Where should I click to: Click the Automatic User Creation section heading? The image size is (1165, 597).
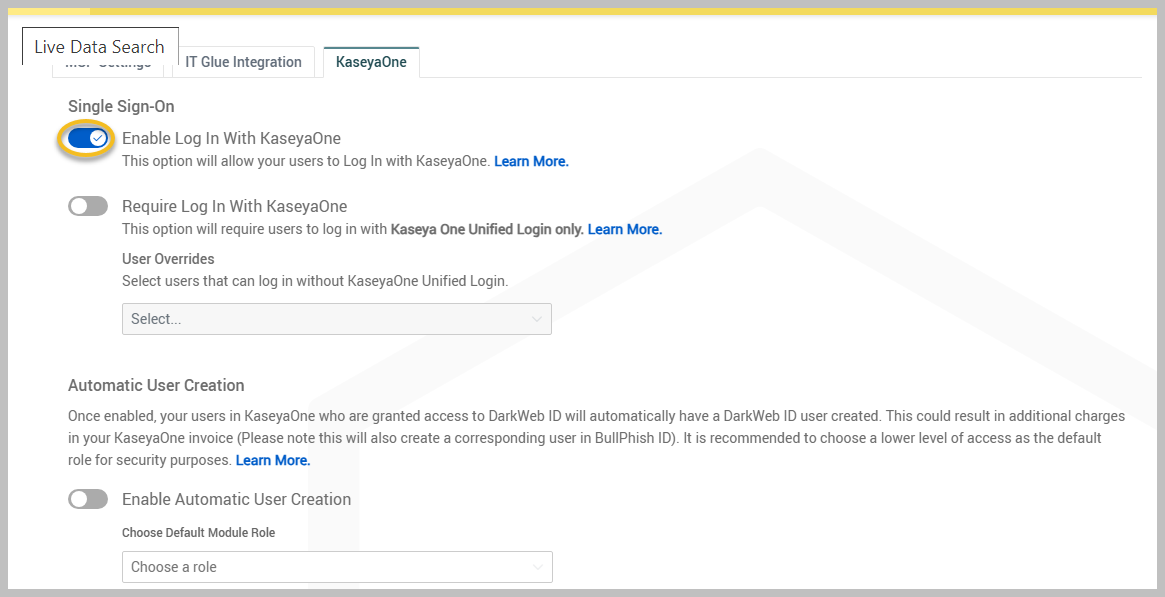[156, 385]
